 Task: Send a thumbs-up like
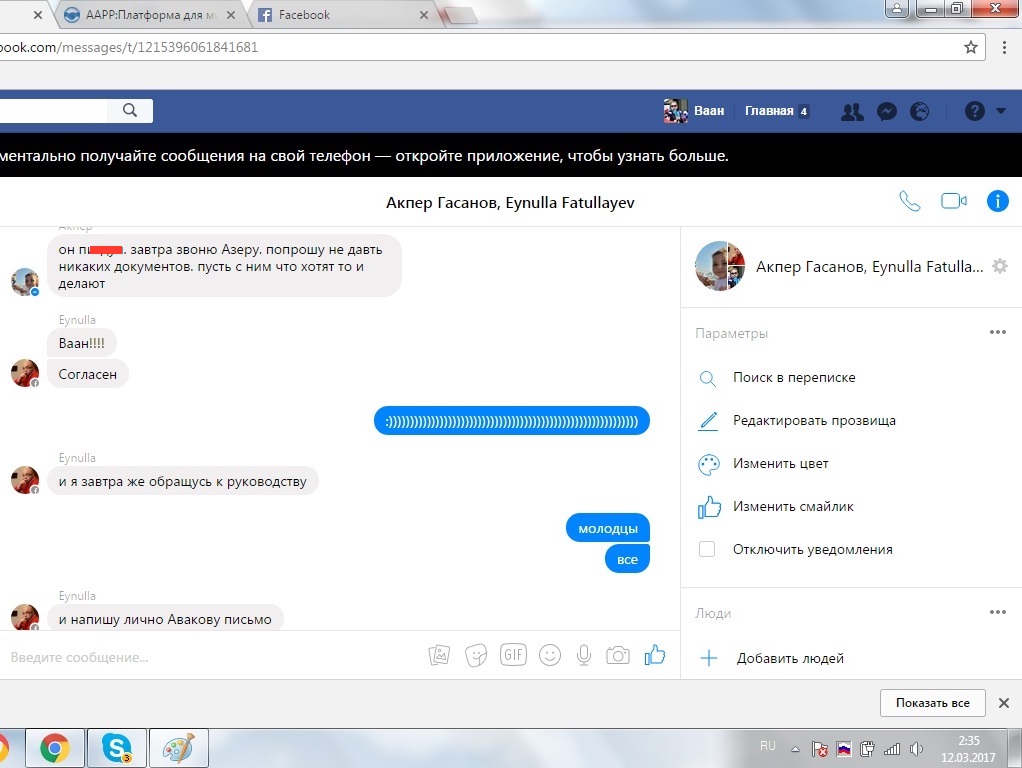pos(654,655)
